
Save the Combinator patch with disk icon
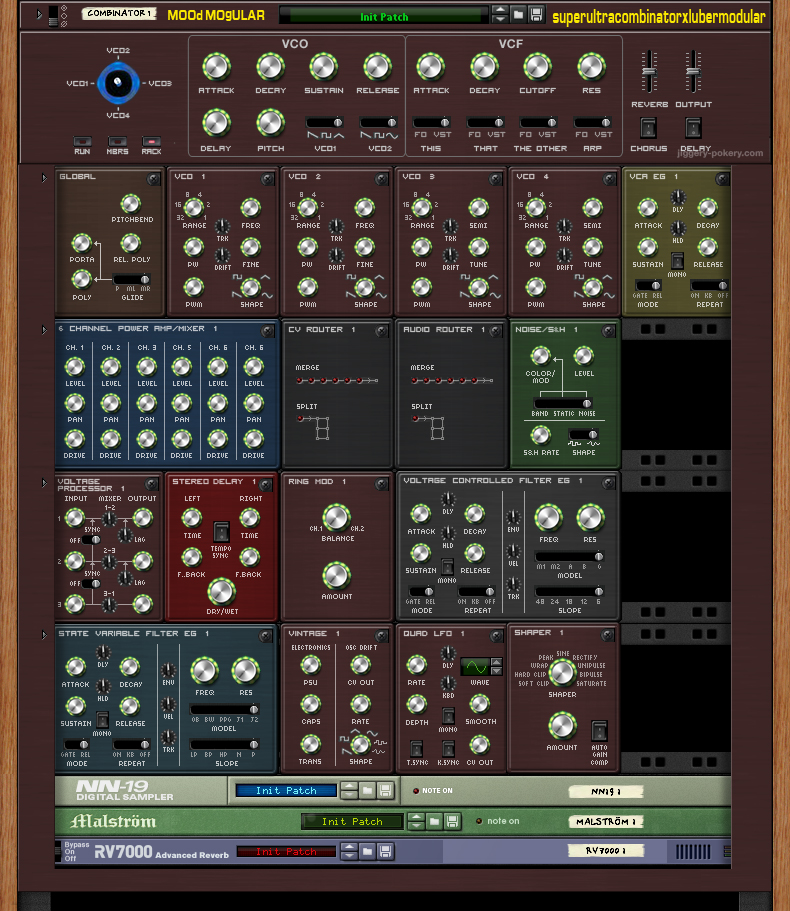click(537, 15)
